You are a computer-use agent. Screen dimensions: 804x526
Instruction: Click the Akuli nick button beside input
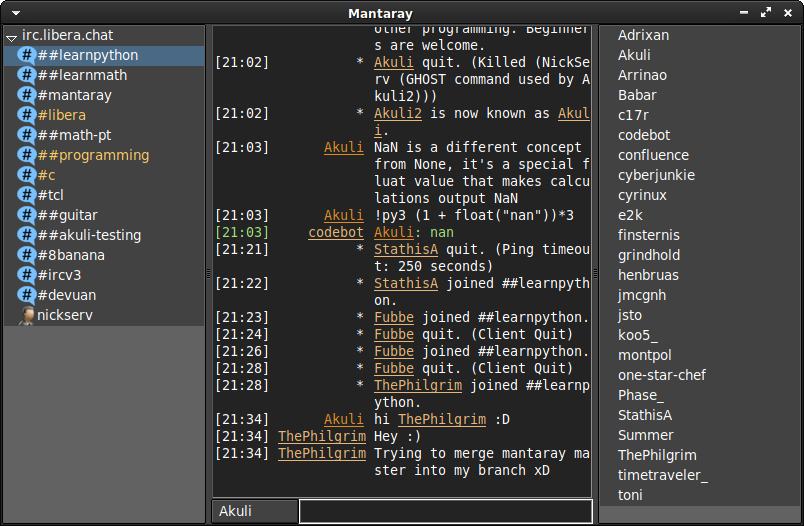[254, 511]
